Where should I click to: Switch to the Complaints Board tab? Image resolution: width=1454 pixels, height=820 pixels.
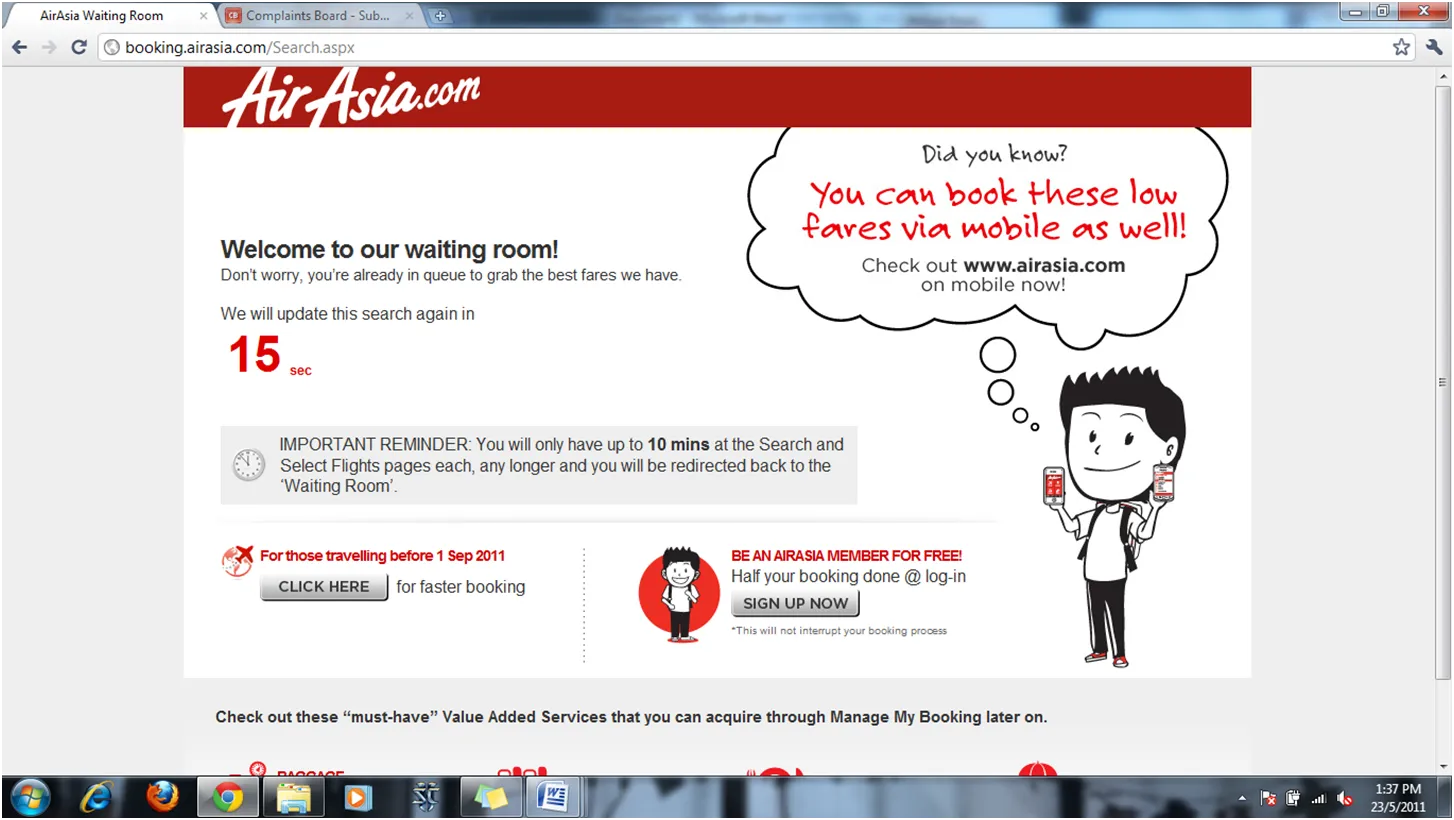click(x=318, y=16)
